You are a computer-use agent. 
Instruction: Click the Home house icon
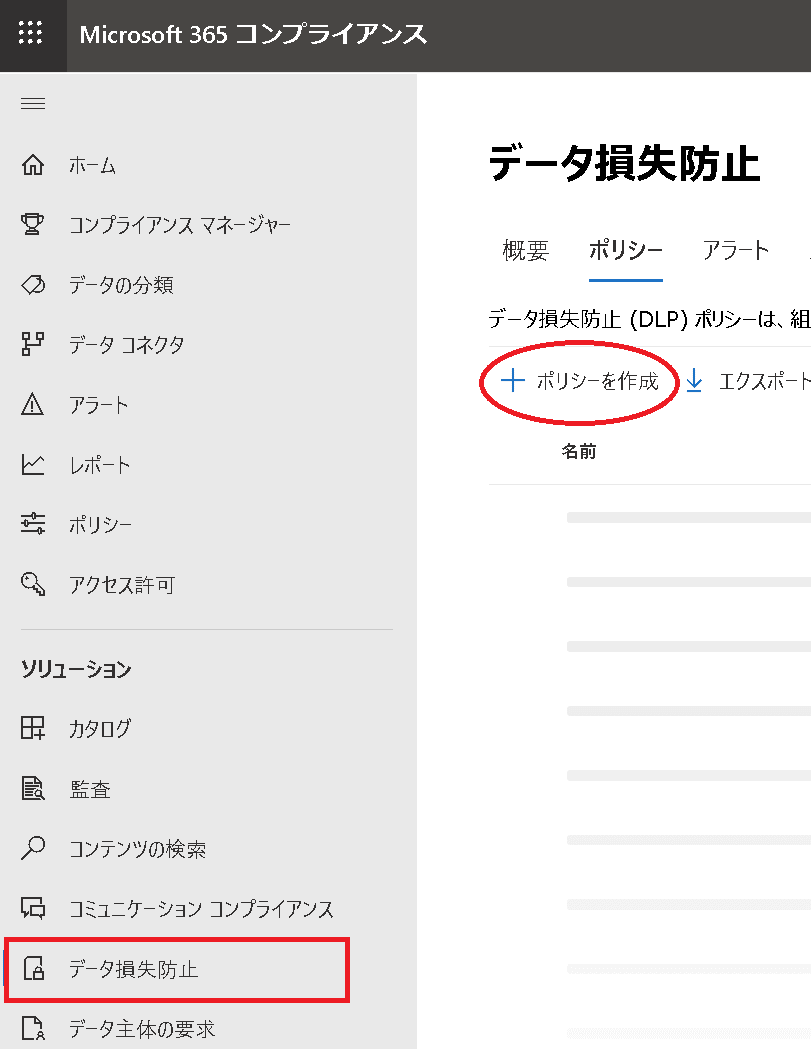[x=33, y=165]
